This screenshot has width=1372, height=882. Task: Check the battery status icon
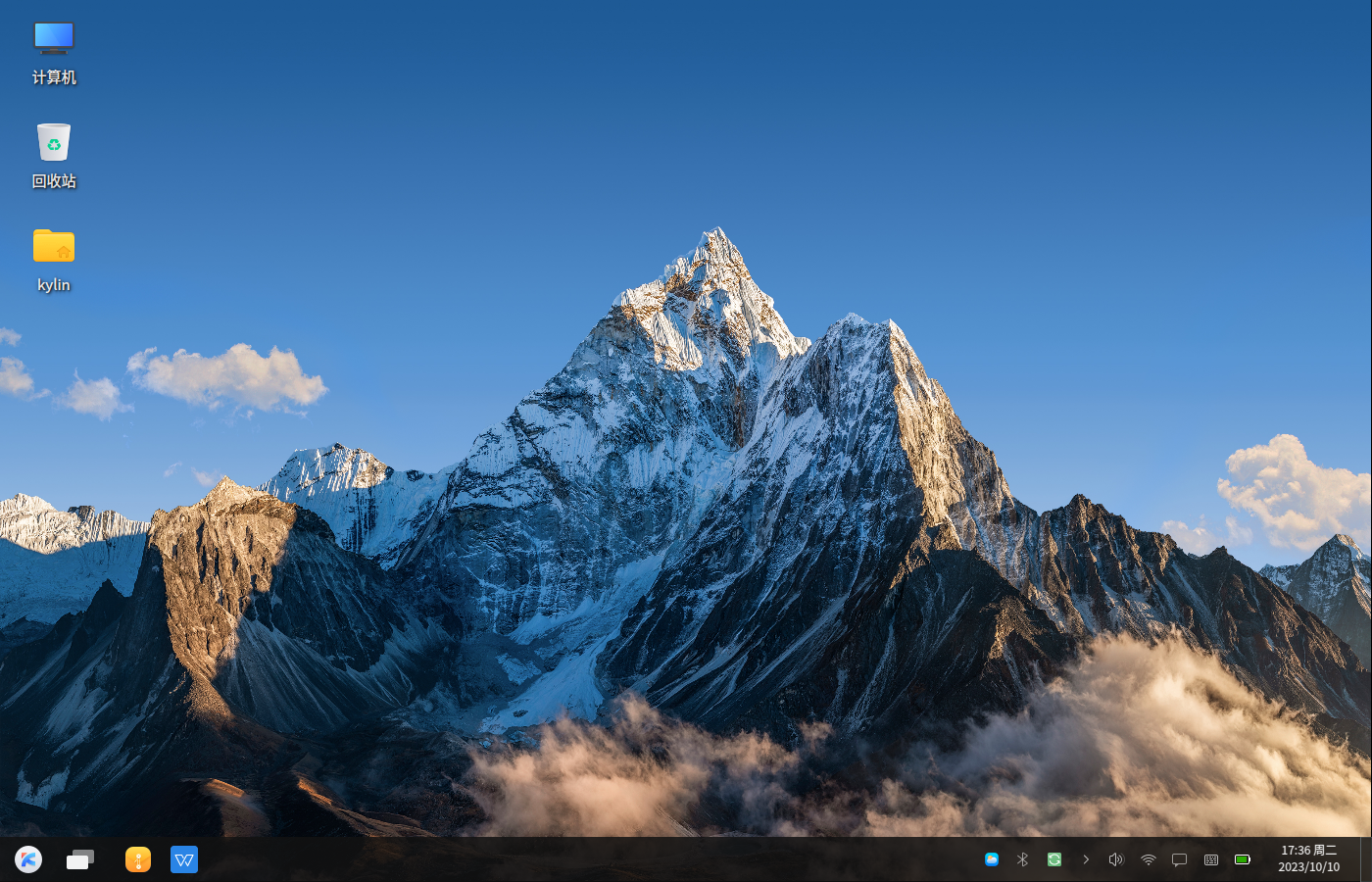click(x=1243, y=859)
